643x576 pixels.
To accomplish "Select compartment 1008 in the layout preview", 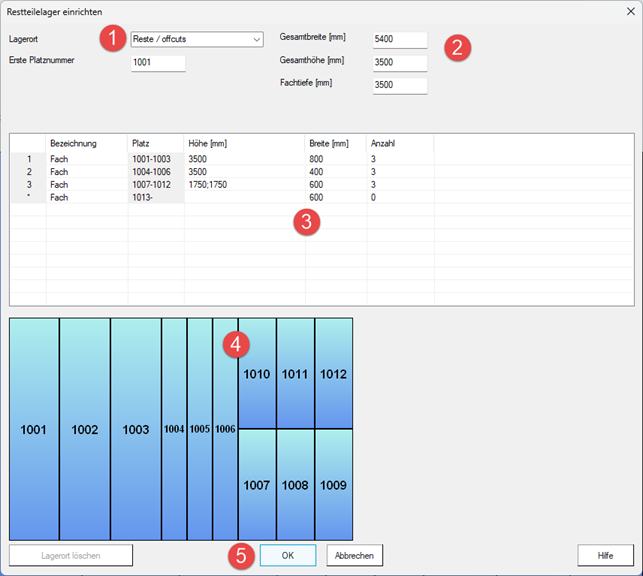I will (x=295, y=485).
